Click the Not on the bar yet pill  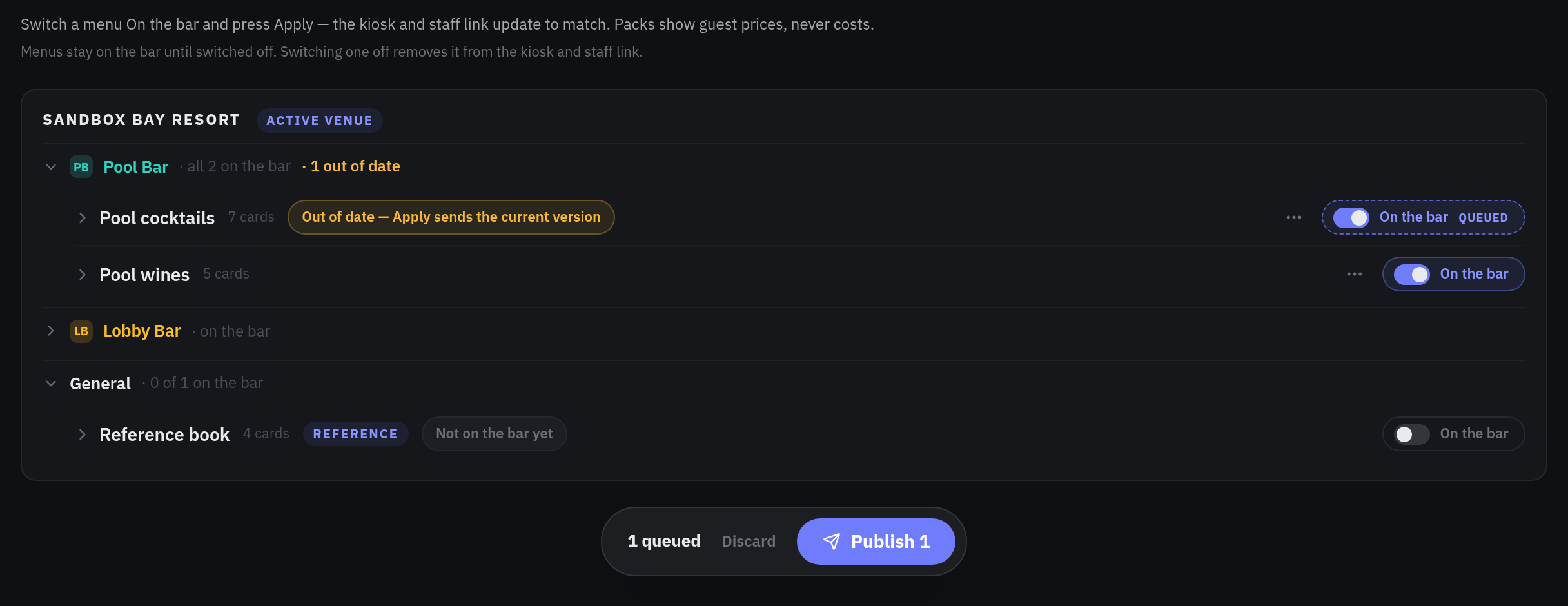tap(495, 434)
